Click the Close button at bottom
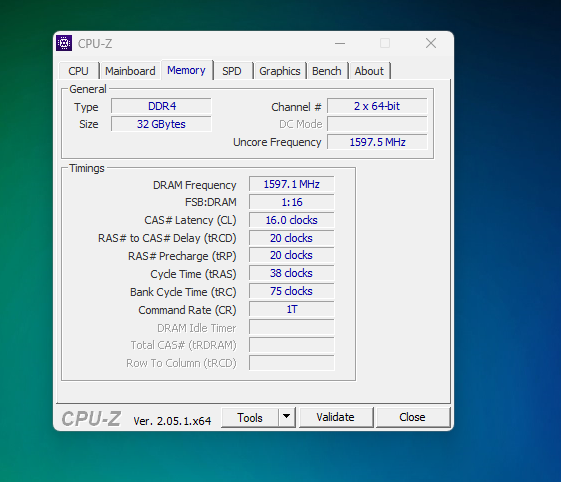This screenshot has height=482, width=561. pyautogui.click(x=412, y=417)
